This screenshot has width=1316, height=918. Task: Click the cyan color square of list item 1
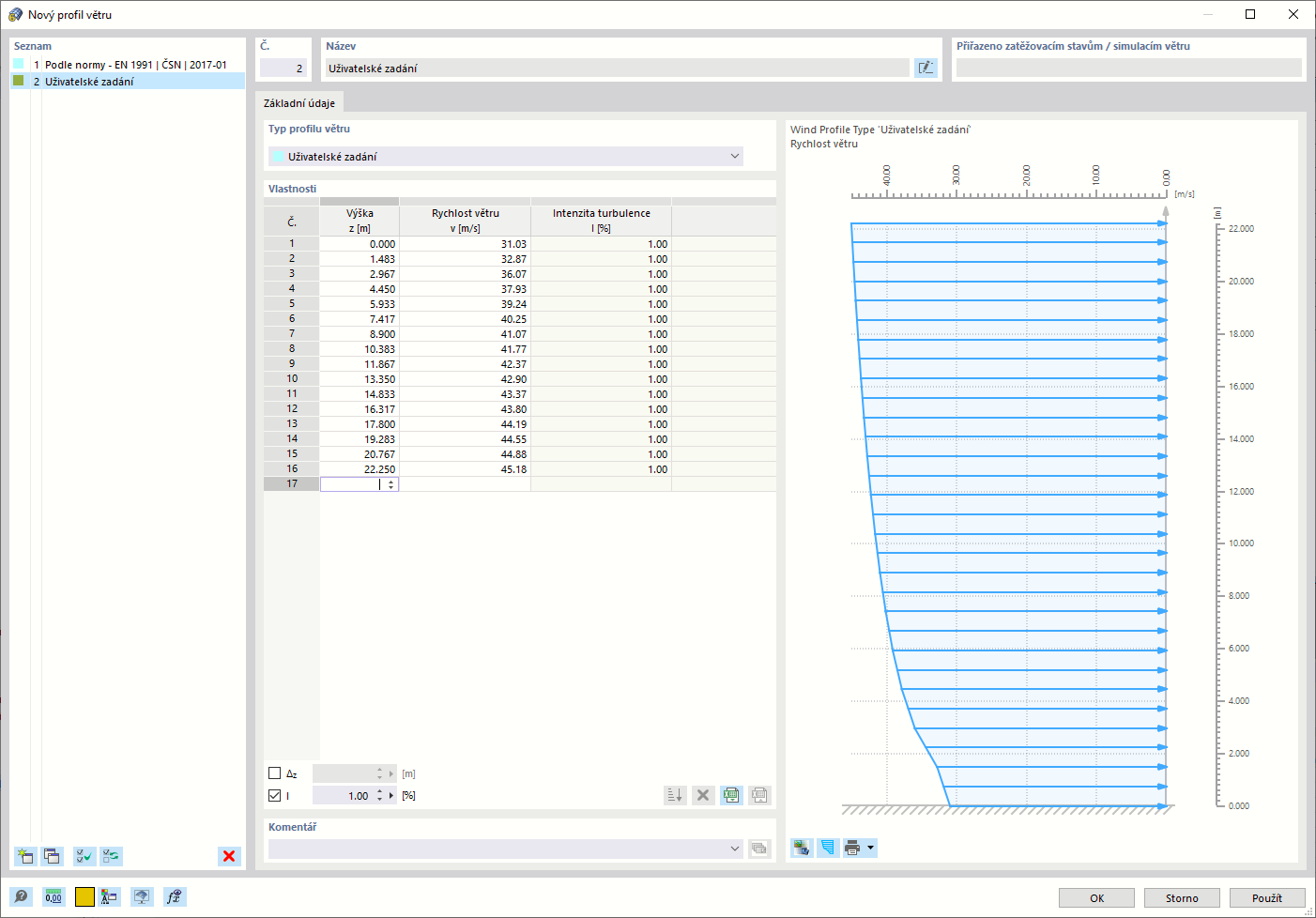18,64
